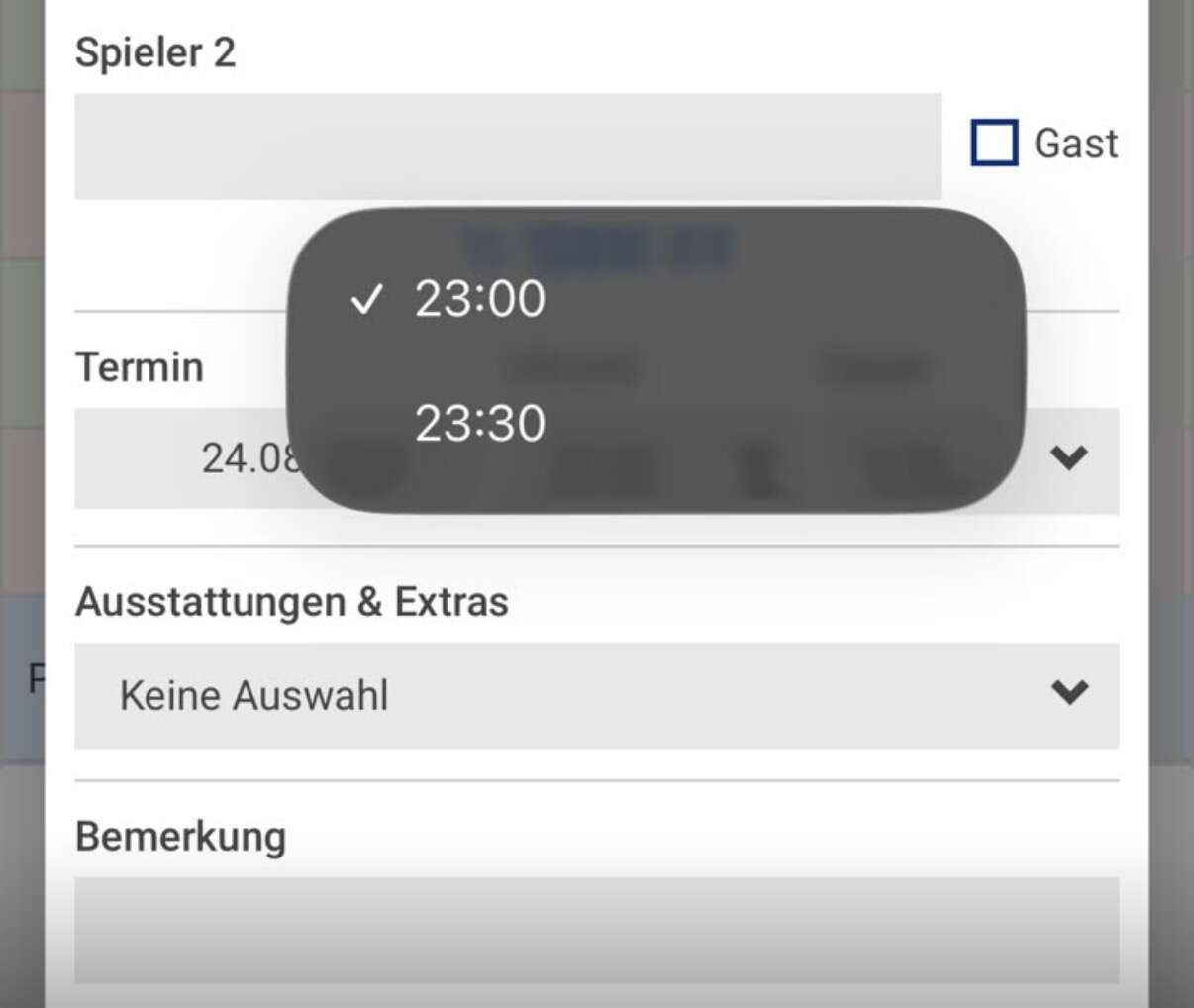The width and height of the screenshot is (1194, 1008).
Task: Tick the Gast checkbox
Action: [x=994, y=143]
